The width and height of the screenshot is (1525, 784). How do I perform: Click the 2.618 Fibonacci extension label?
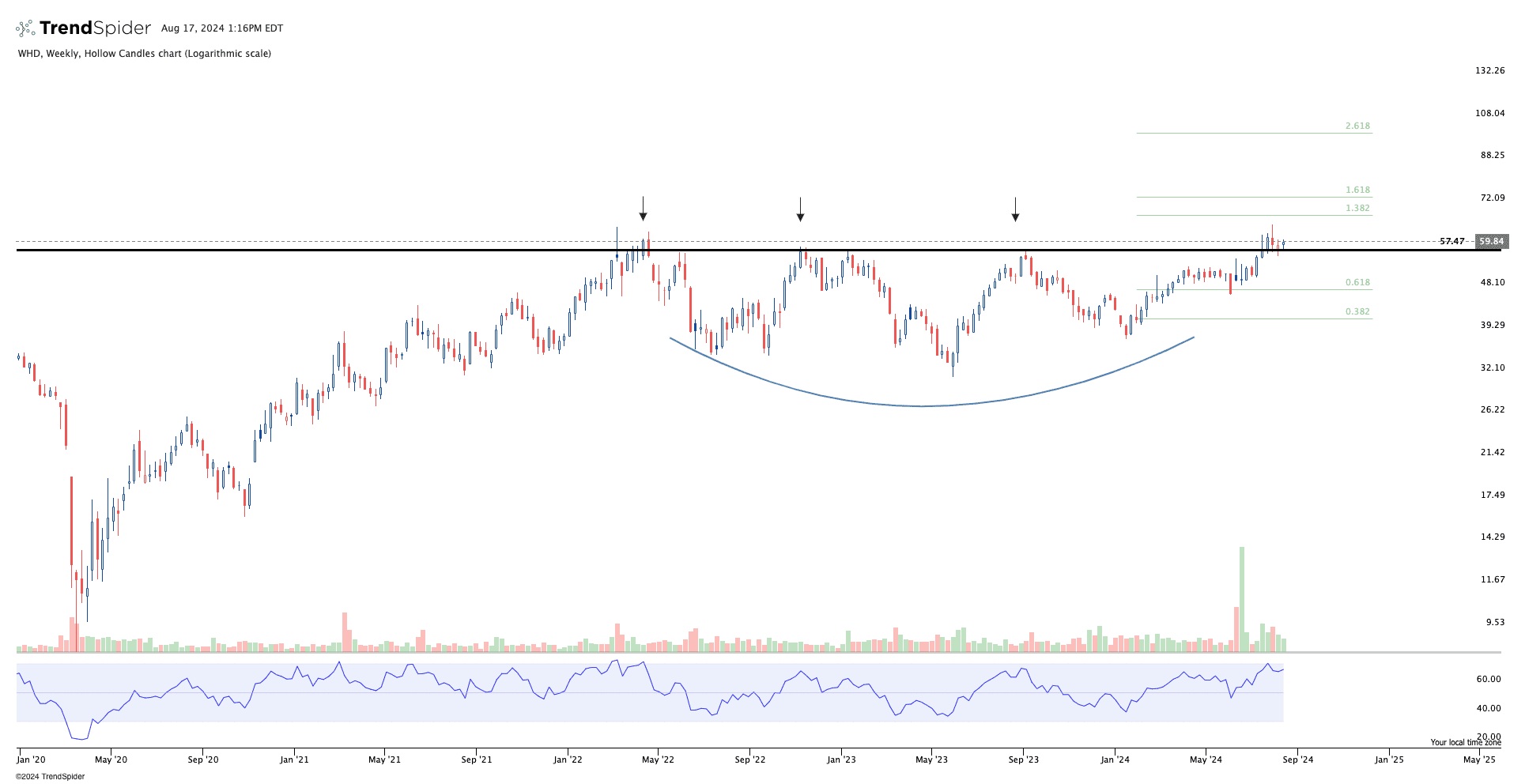pos(1357,126)
